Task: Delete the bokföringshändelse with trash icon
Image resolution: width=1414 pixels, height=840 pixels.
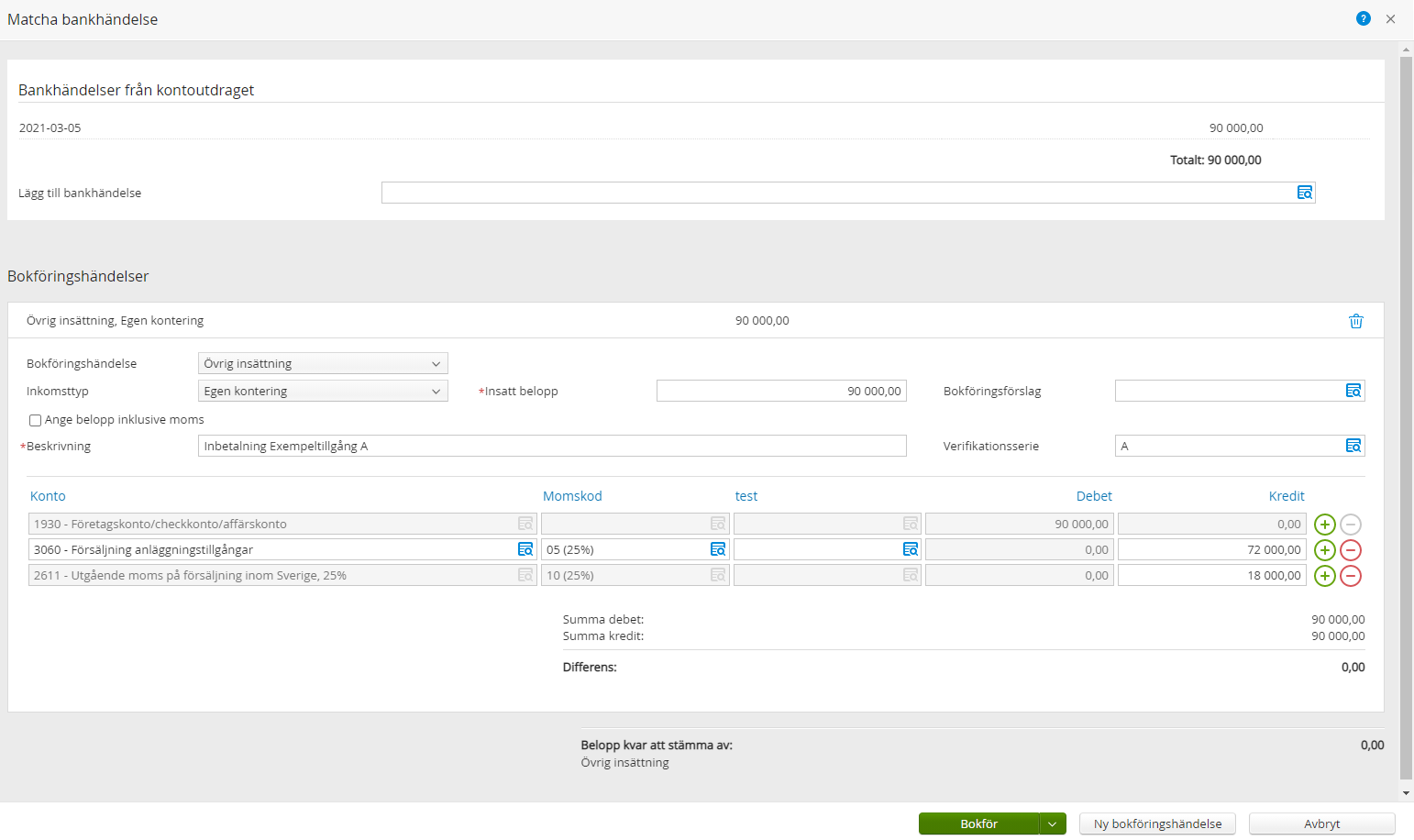Action: 1355,321
